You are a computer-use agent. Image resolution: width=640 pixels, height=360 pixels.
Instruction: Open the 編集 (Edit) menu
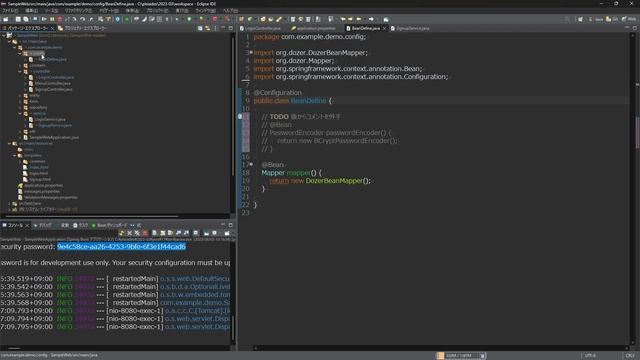click(x=31, y=11)
